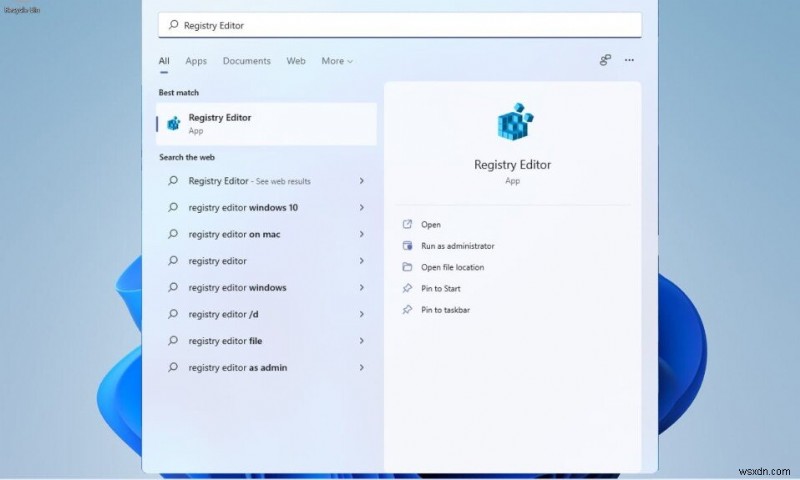Click search icon beside 'registry editor file'
Screen dimensions: 800x480
pyautogui.click(x=173, y=340)
